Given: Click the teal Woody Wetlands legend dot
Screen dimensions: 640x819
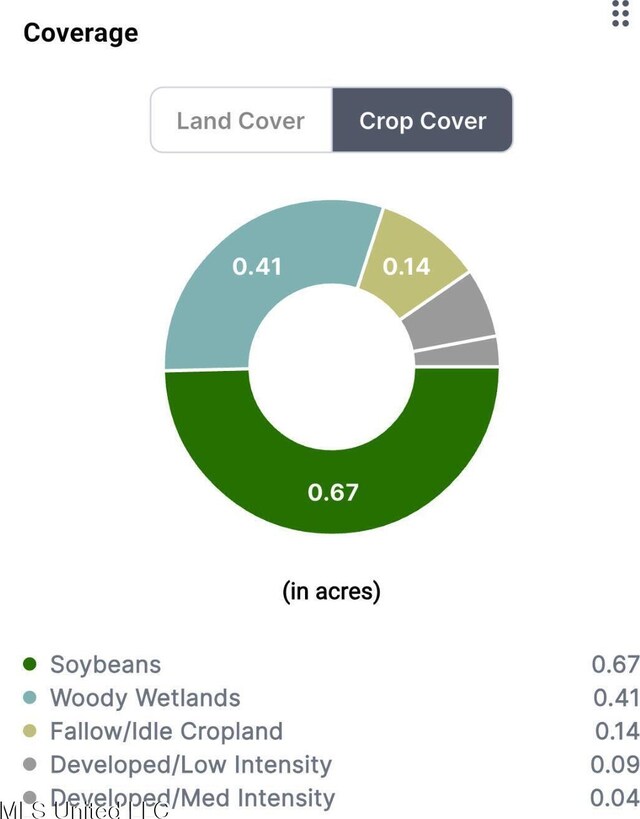Looking at the screenshot, I should click(x=30, y=698).
